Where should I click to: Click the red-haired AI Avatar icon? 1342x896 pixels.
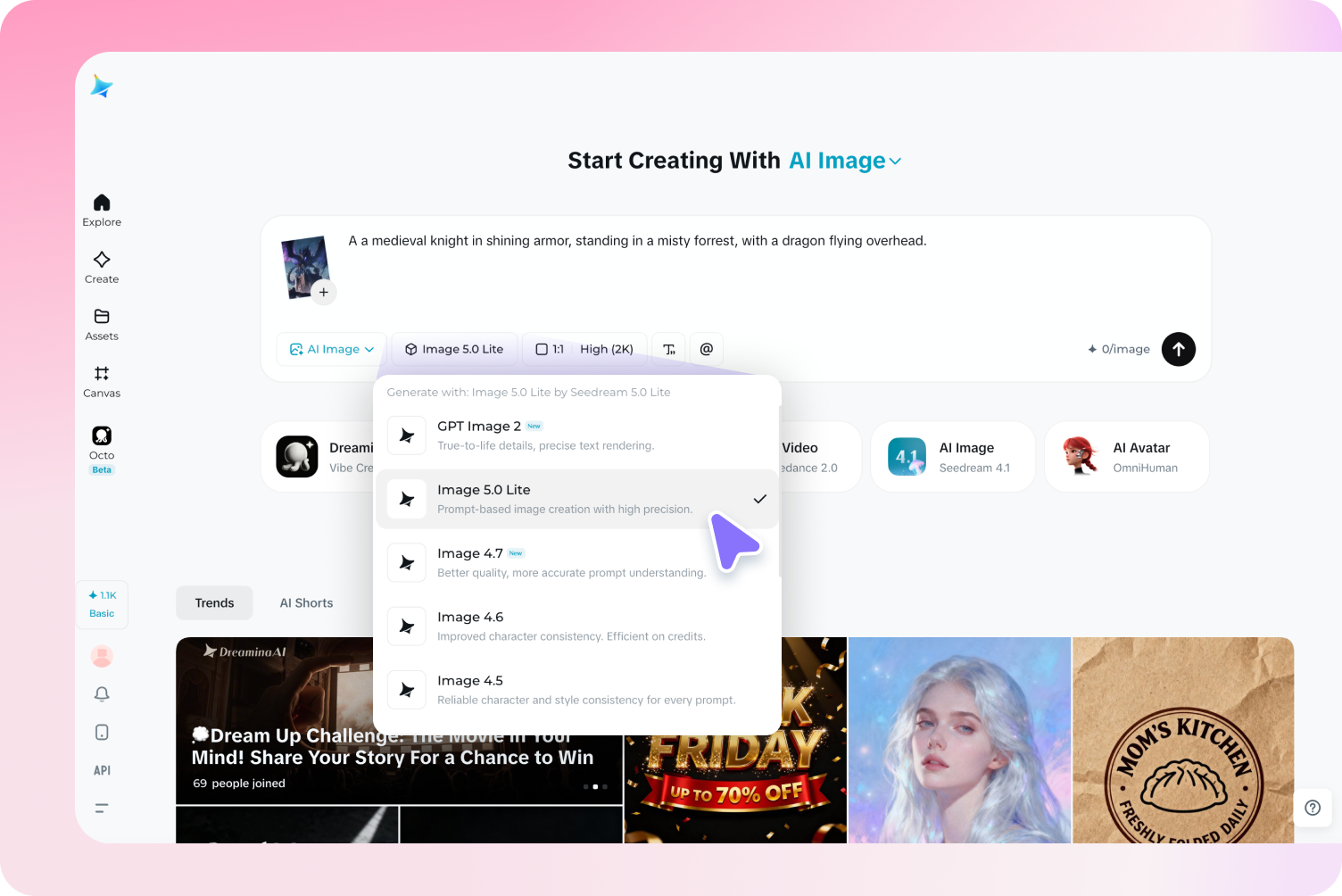coord(1081,457)
